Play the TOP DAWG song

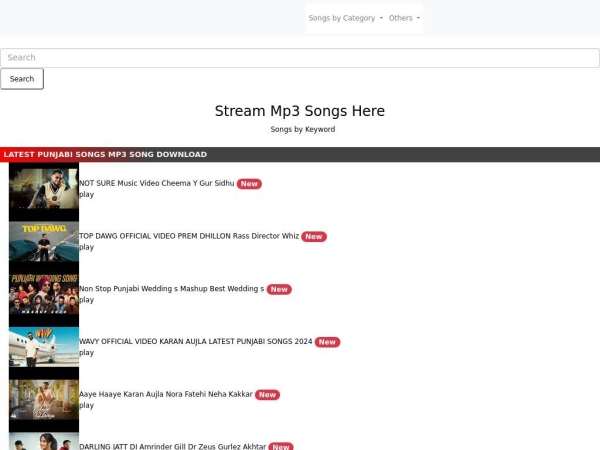(86, 247)
